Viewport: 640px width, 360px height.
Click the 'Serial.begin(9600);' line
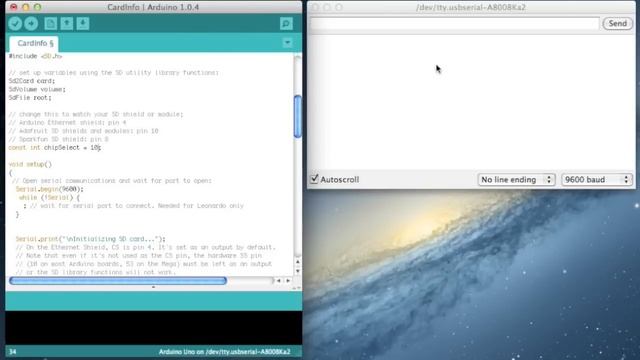click(x=49, y=189)
